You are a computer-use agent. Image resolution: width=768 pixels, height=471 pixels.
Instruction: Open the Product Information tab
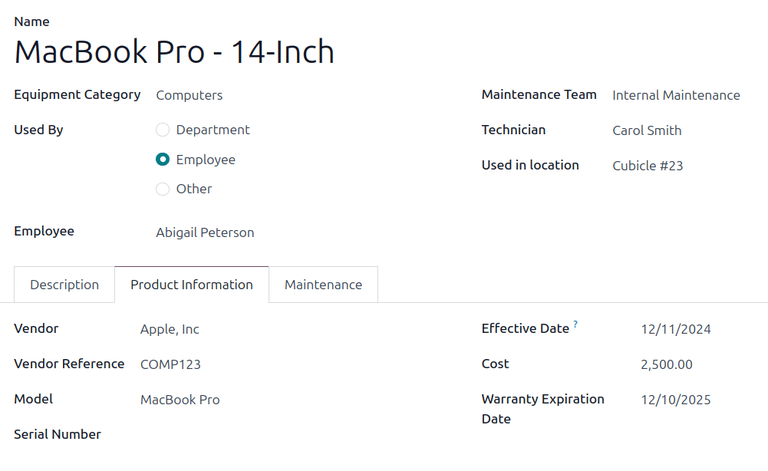tap(191, 285)
